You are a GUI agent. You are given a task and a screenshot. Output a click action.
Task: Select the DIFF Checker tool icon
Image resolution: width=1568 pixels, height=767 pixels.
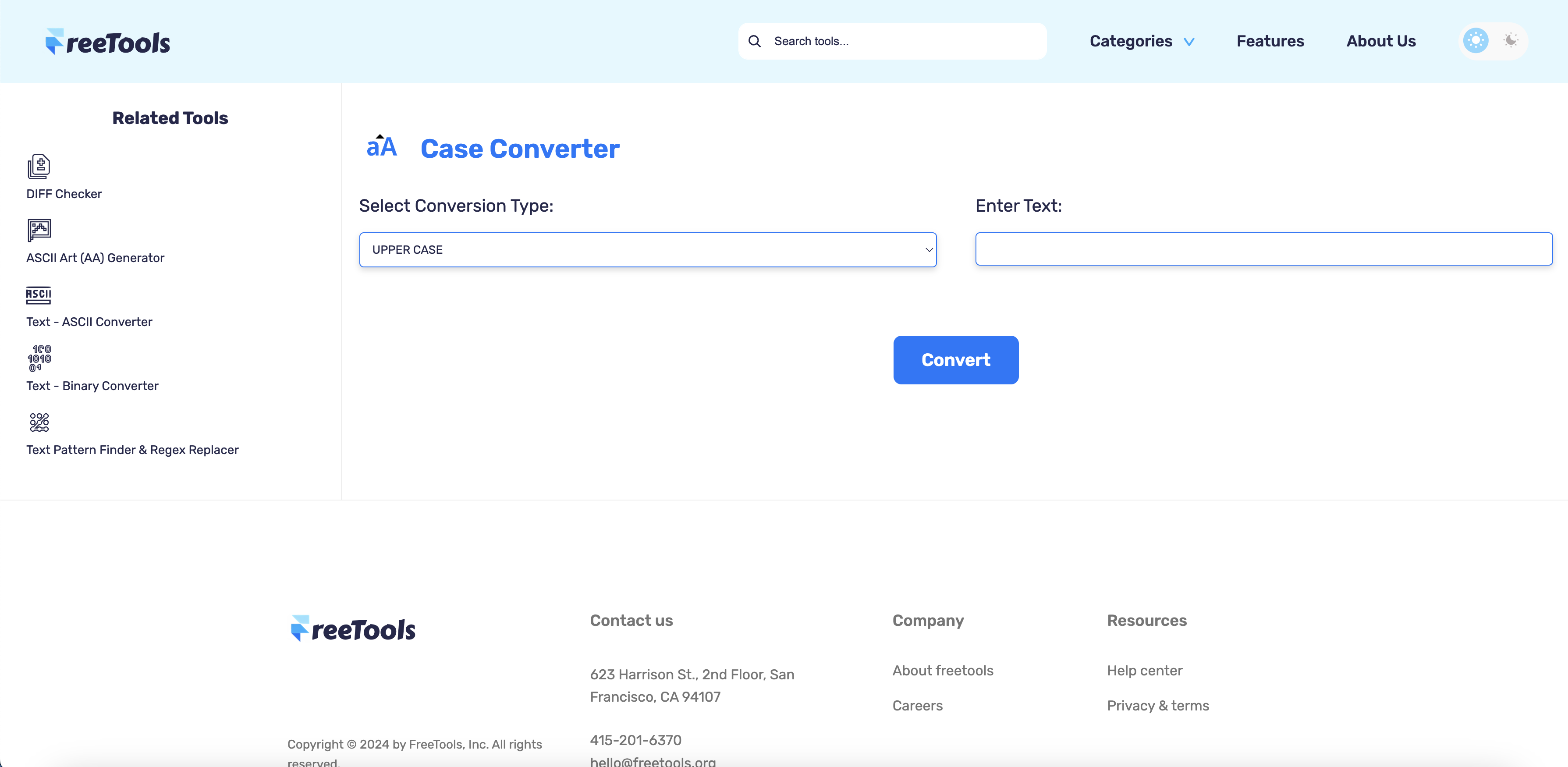pos(39,167)
